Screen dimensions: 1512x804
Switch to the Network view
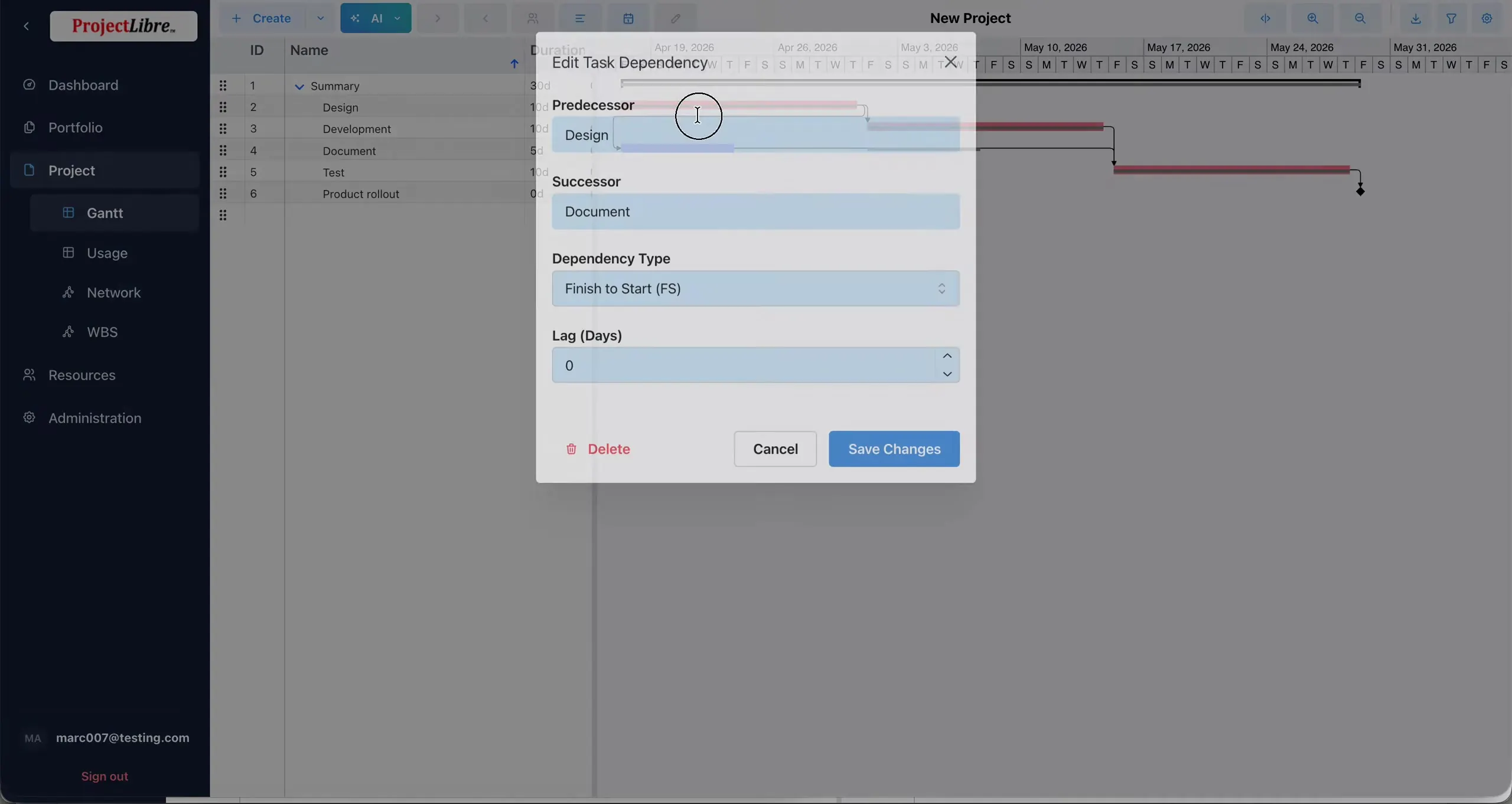tap(113, 293)
